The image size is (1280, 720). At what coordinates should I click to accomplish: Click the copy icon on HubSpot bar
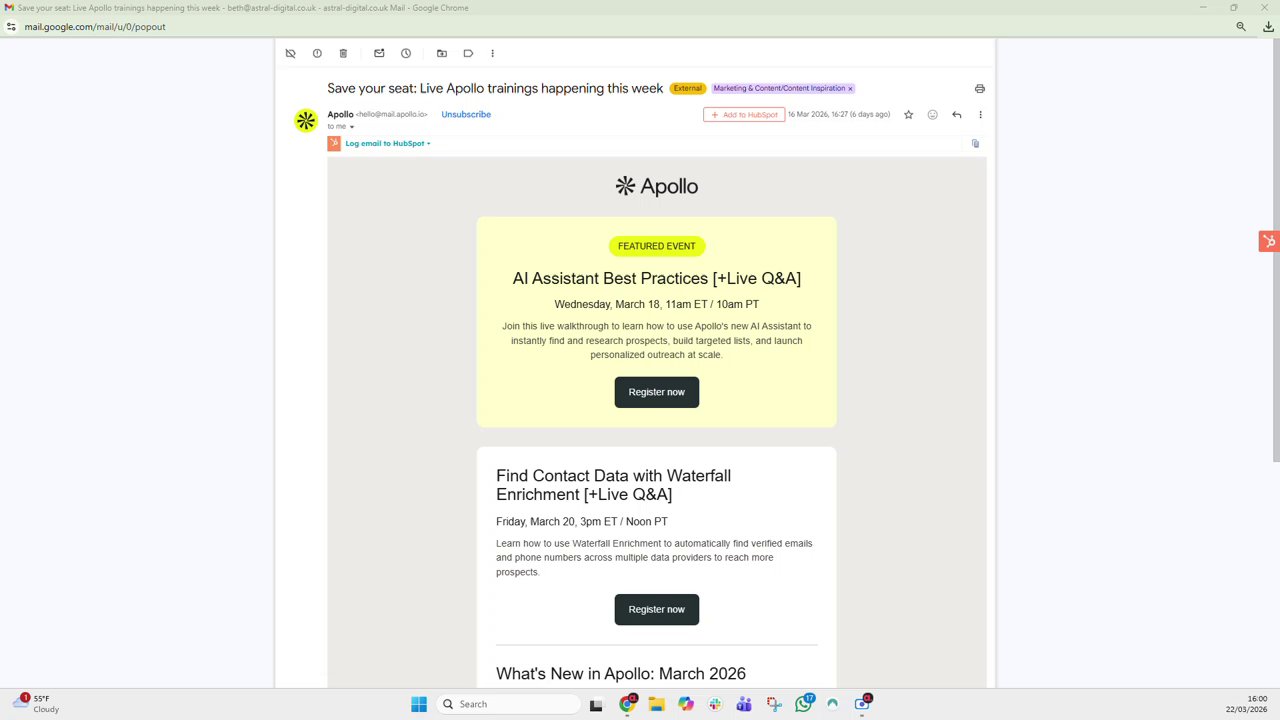point(975,143)
